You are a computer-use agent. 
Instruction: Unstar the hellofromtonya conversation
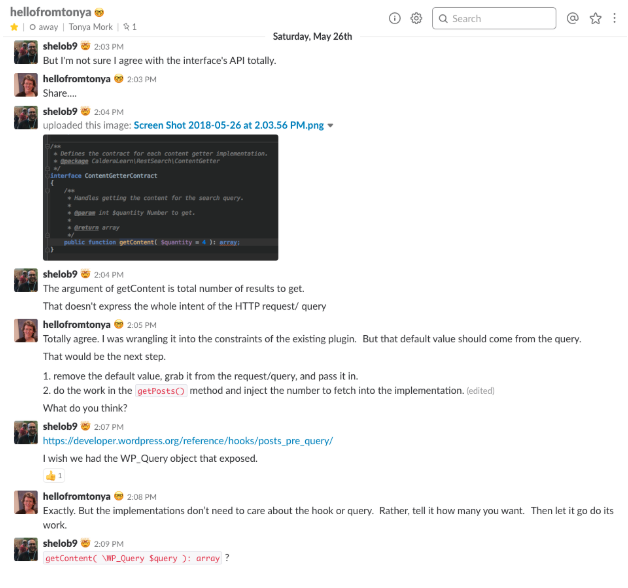(14, 27)
